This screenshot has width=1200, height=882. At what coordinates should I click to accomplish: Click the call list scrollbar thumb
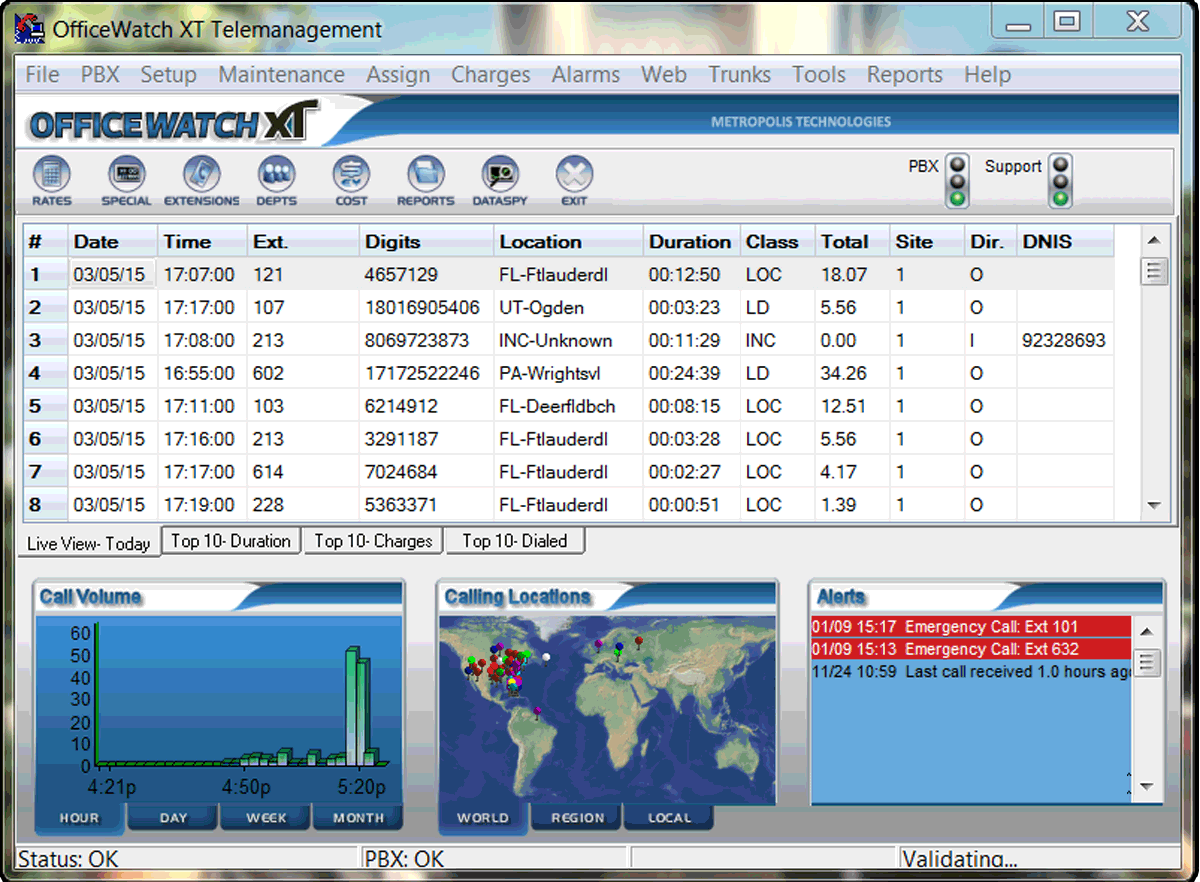(1154, 271)
